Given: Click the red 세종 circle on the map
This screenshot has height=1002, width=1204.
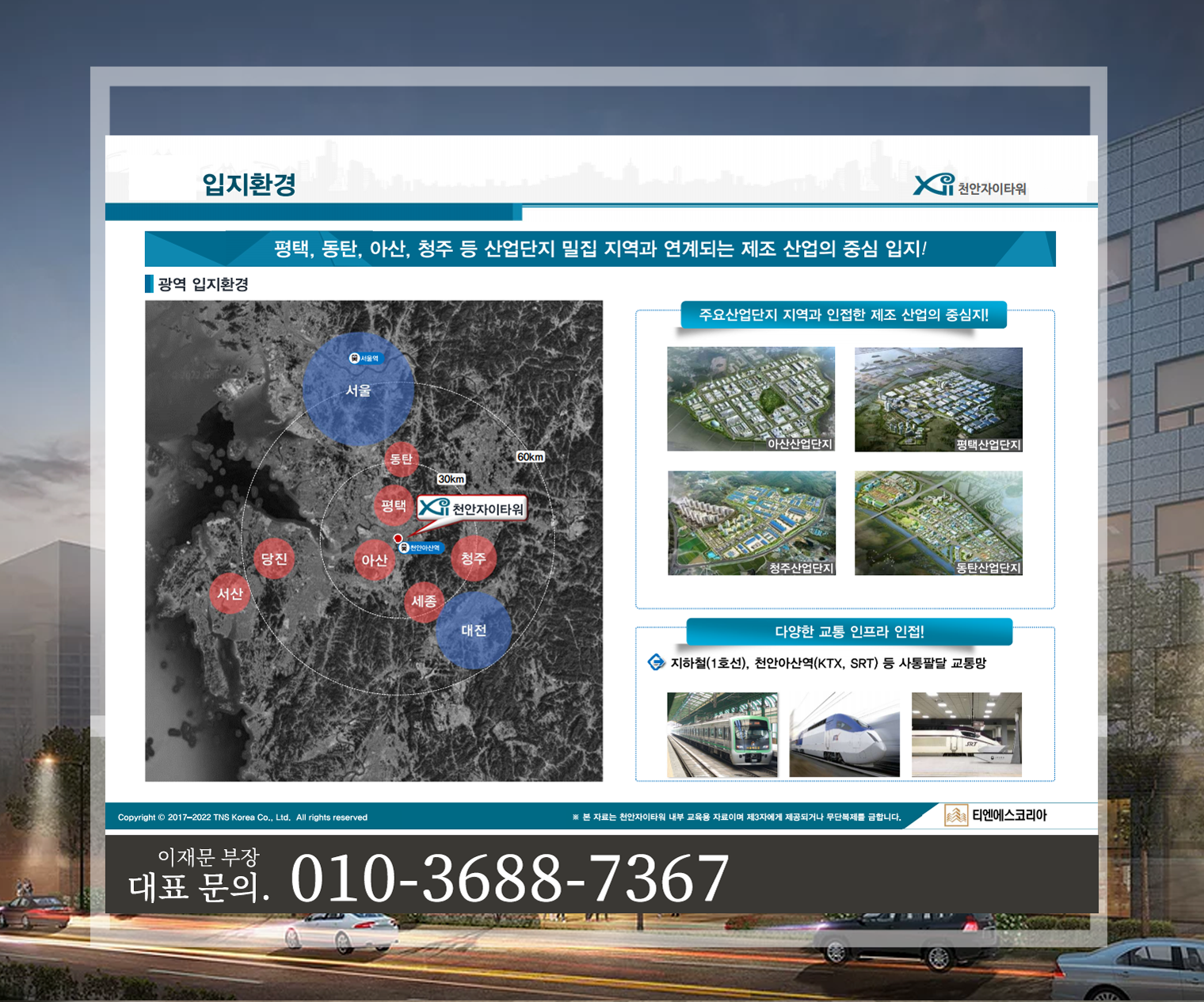Looking at the screenshot, I should (424, 601).
